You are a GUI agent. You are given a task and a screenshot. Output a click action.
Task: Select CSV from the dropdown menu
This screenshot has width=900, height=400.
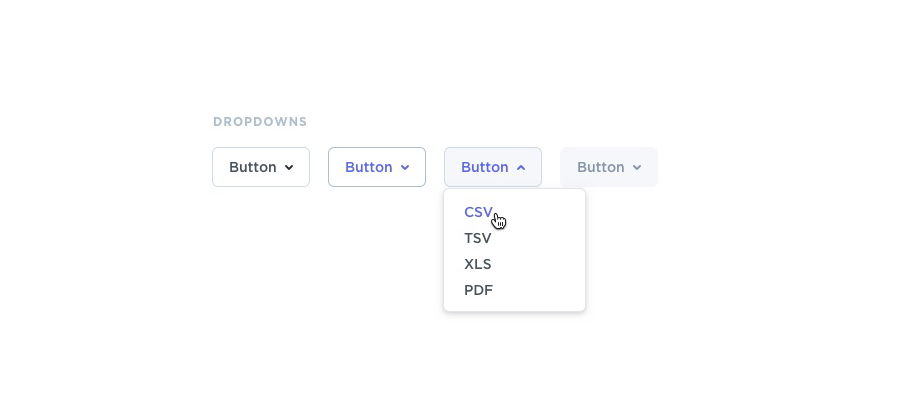coord(478,212)
